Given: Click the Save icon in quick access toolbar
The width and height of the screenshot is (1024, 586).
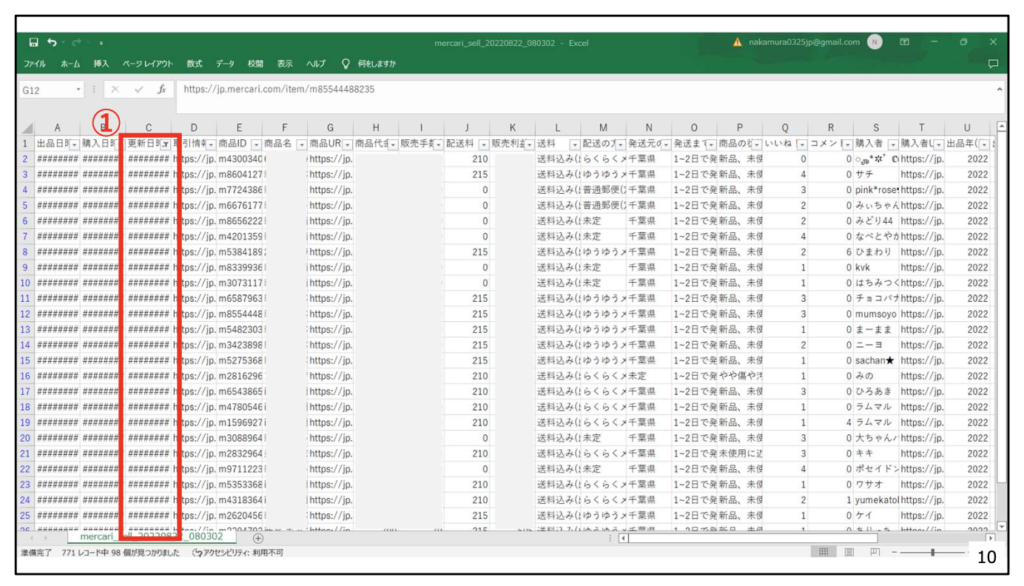Looking at the screenshot, I should pos(34,43).
